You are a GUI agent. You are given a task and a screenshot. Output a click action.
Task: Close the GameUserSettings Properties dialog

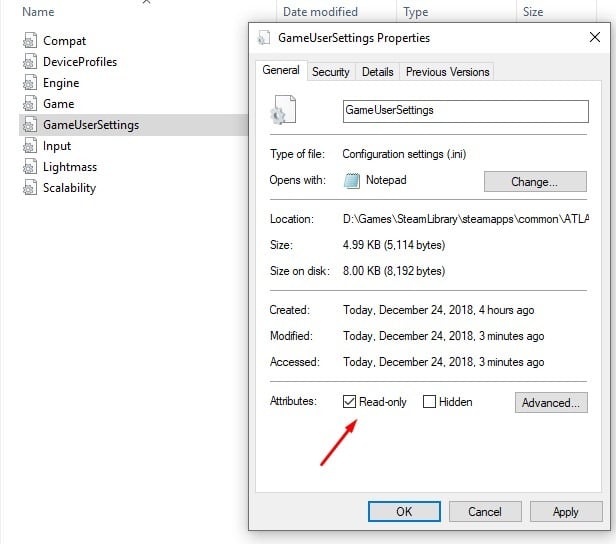[x=595, y=38]
